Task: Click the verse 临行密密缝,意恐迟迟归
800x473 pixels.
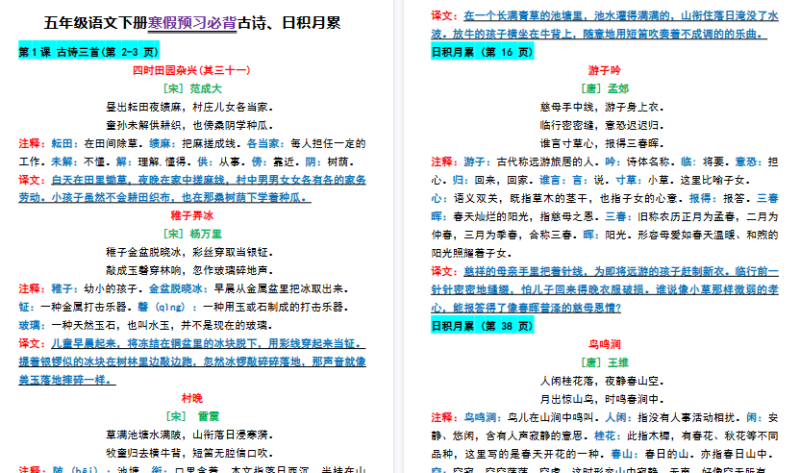Action: [602, 126]
